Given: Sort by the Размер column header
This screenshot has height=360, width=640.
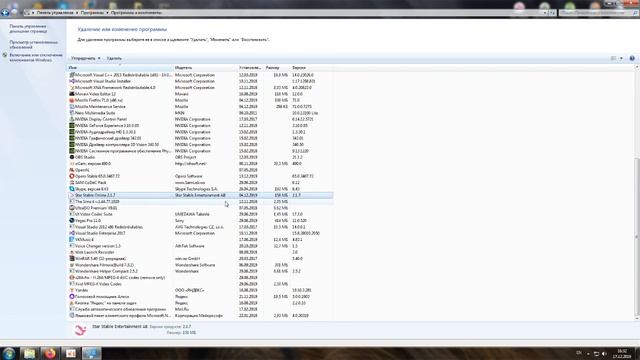Looking at the screenshot, I should tap(277, 68).
